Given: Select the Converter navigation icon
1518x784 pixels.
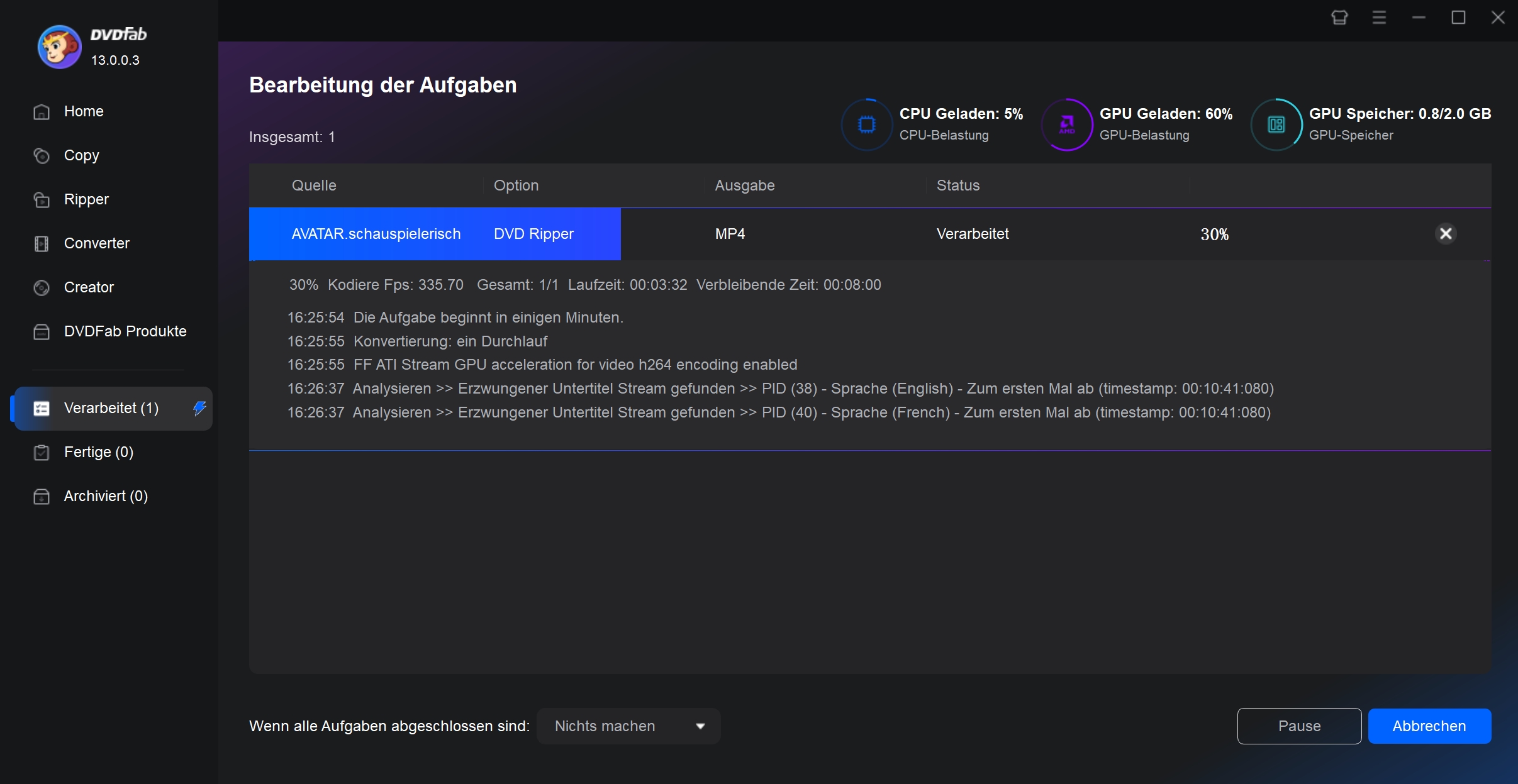Looking at the screenshot, I should 41,243.
